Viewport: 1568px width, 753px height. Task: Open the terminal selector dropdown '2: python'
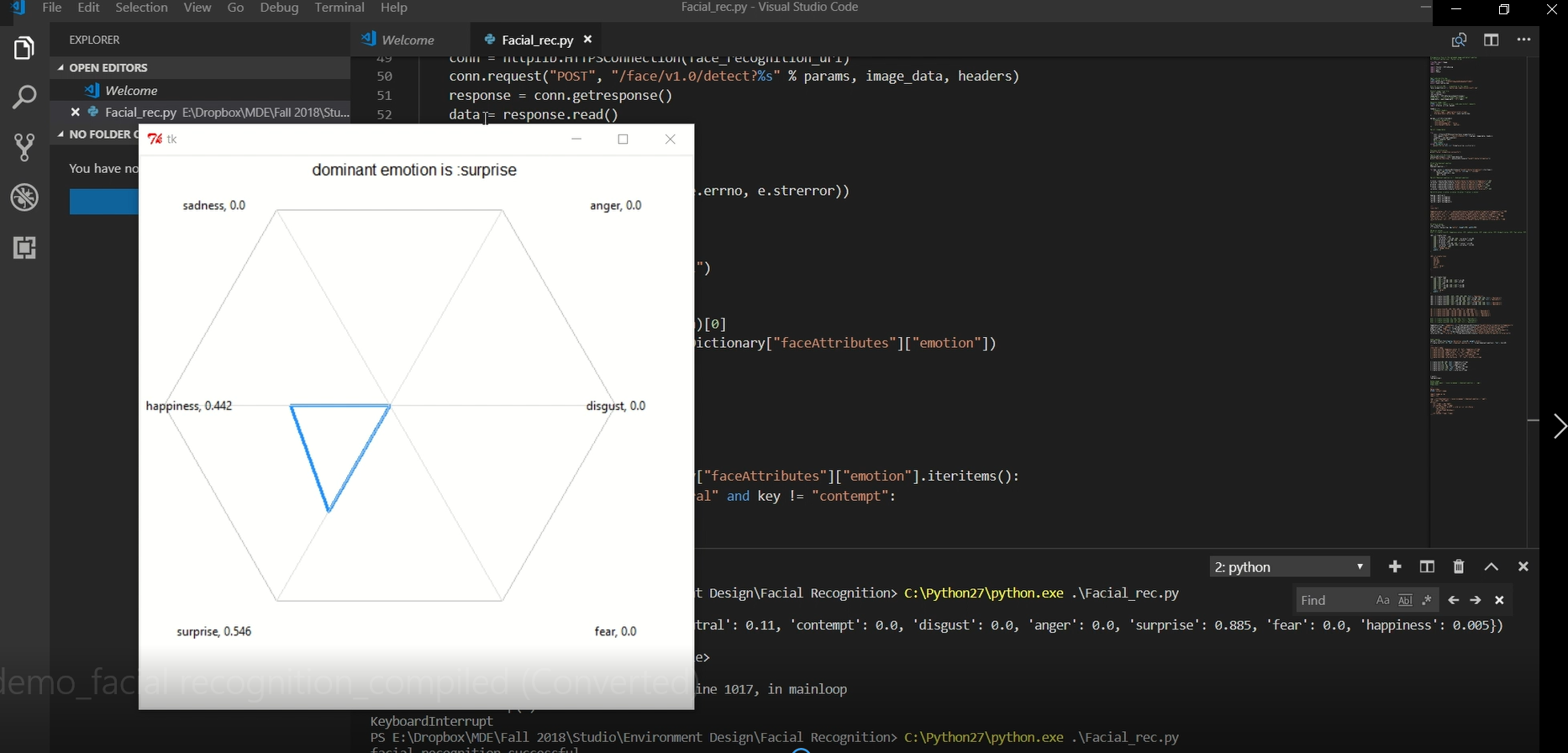1290,567
